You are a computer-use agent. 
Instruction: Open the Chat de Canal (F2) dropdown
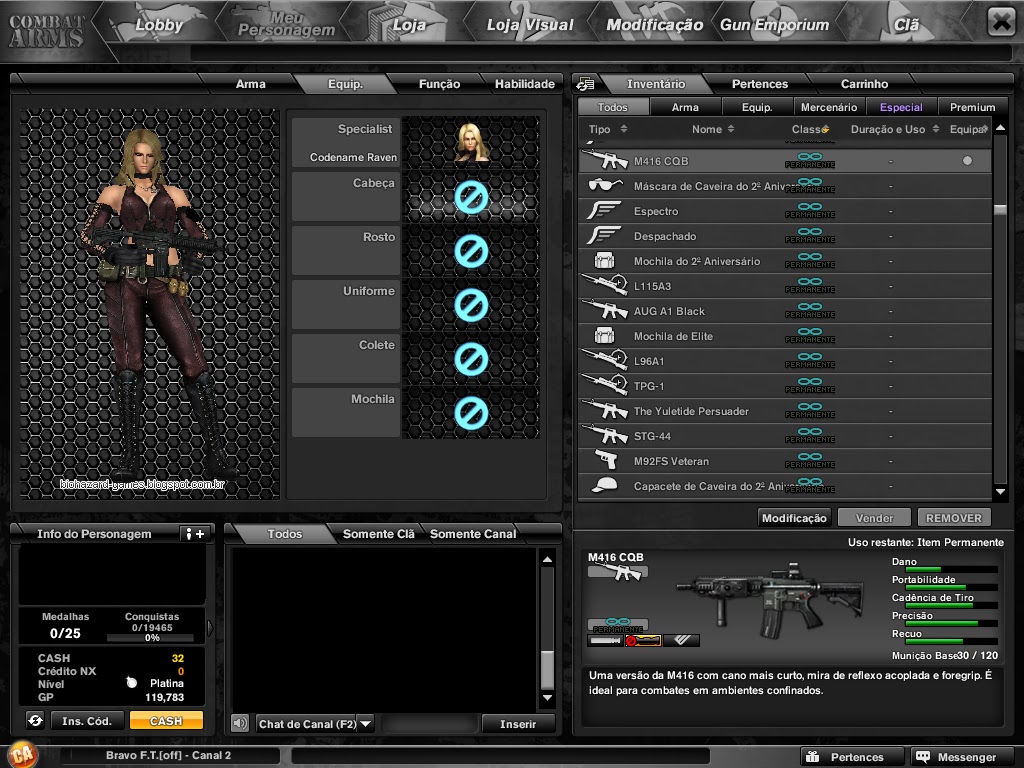(x=316, y=723)
